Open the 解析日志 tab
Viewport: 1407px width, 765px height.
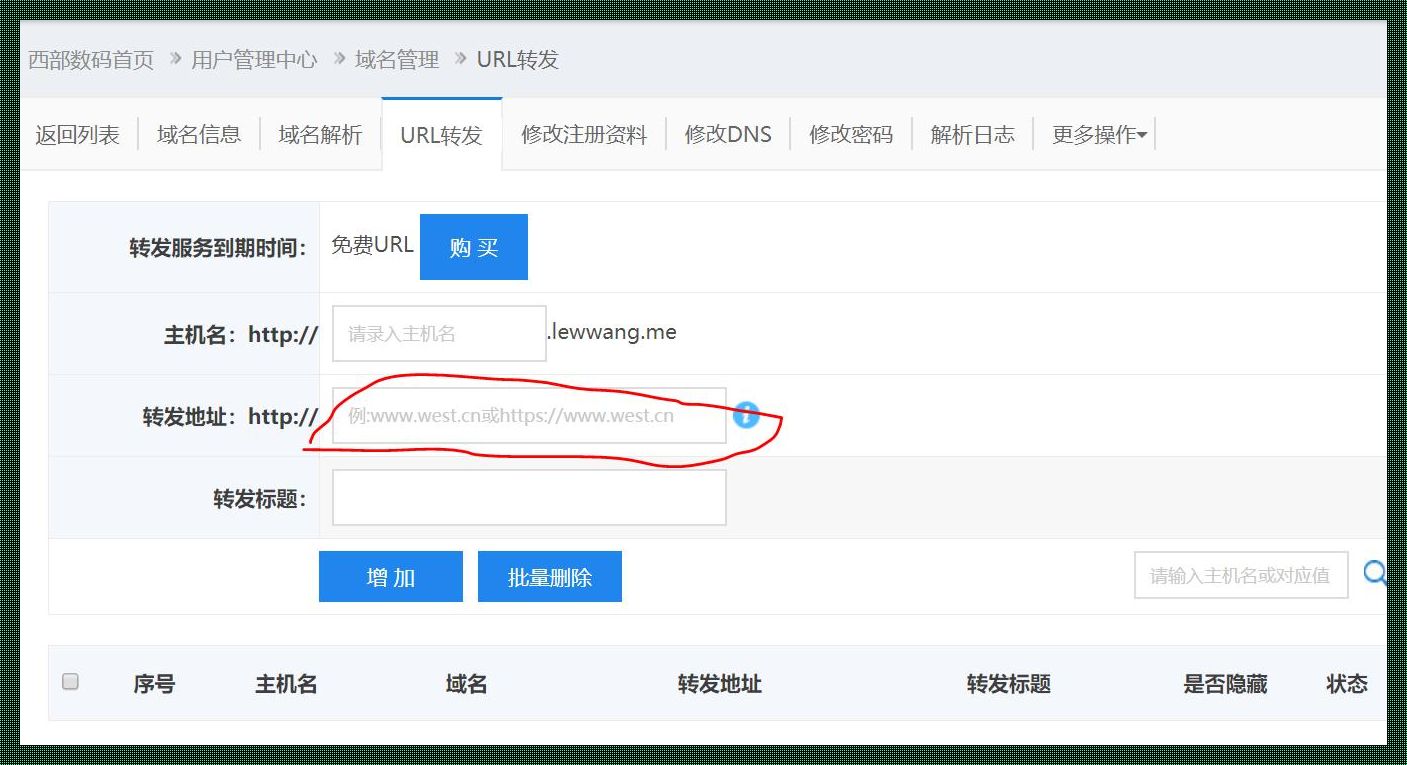(972, 133)
